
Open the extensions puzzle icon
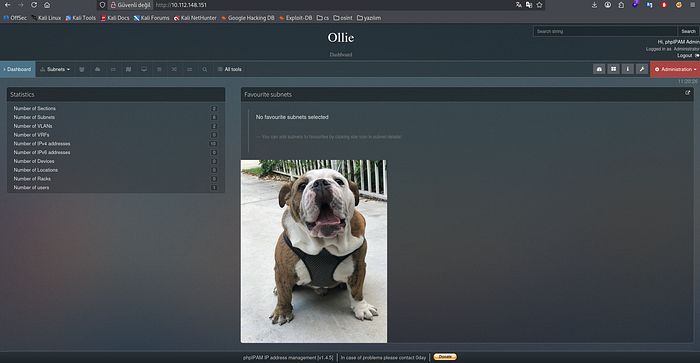pos(621,5)
